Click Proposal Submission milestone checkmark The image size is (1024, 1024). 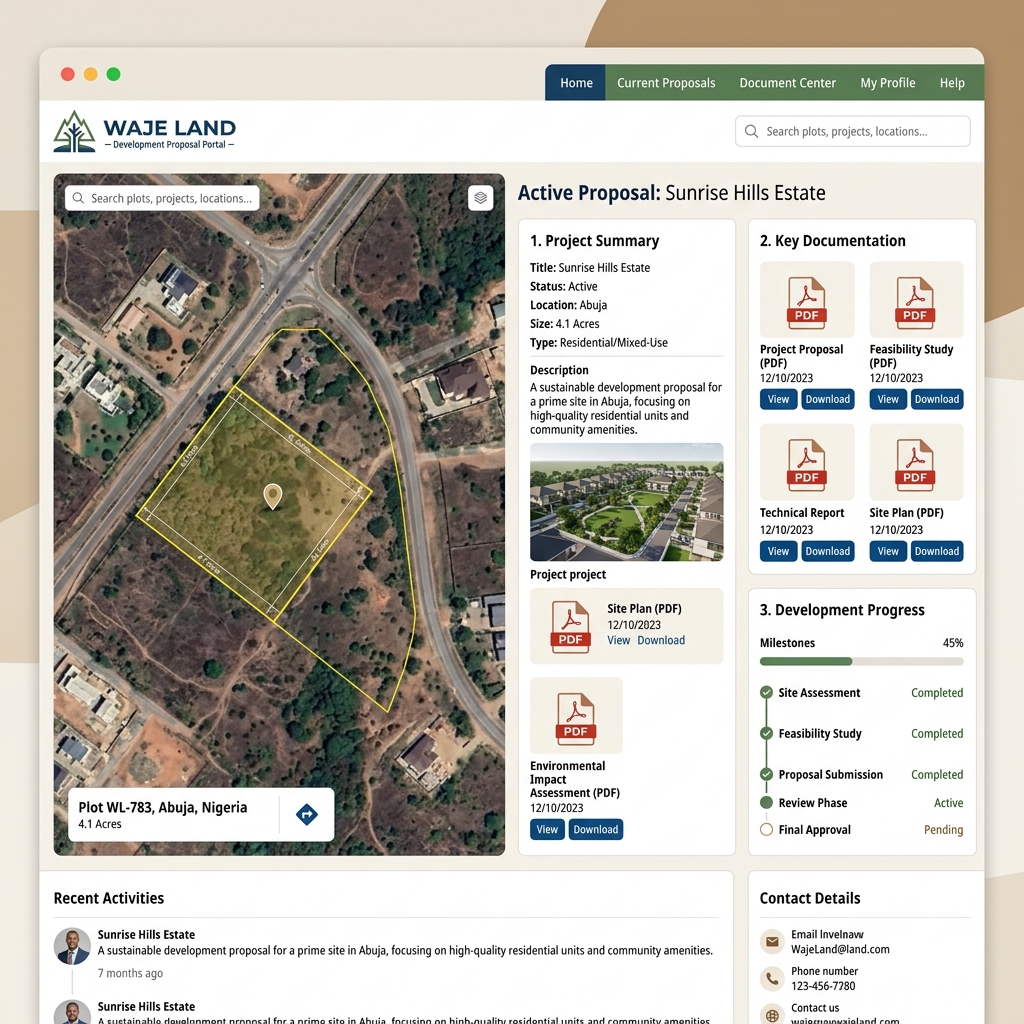767,775
